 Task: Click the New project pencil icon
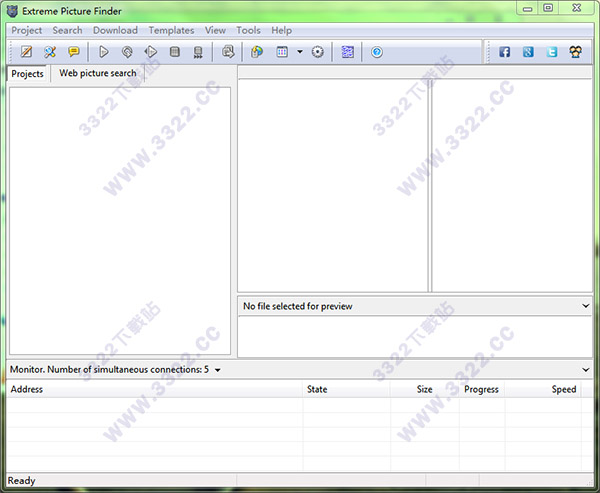pos(26,52)
